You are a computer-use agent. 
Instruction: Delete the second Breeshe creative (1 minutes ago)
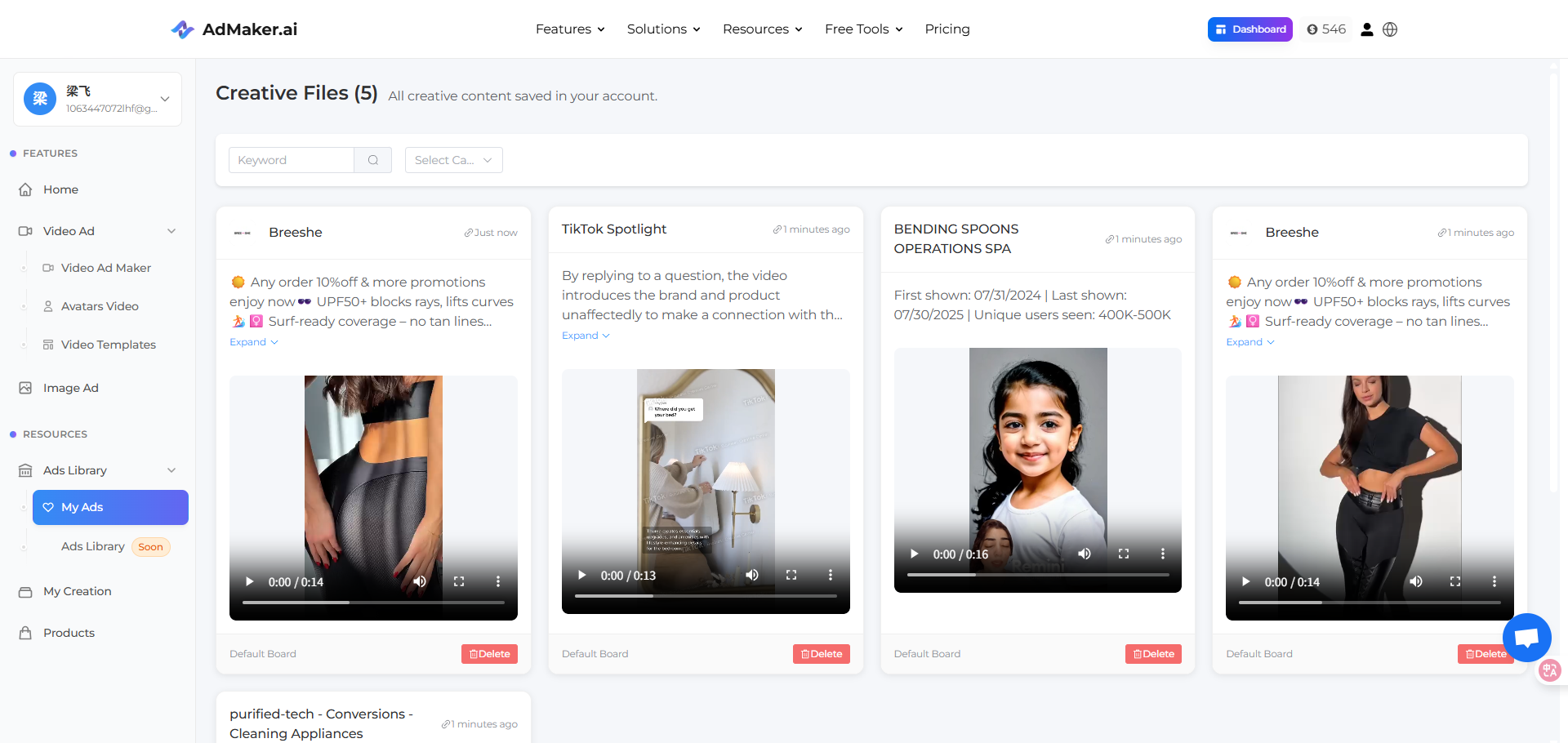point(1486,654)
